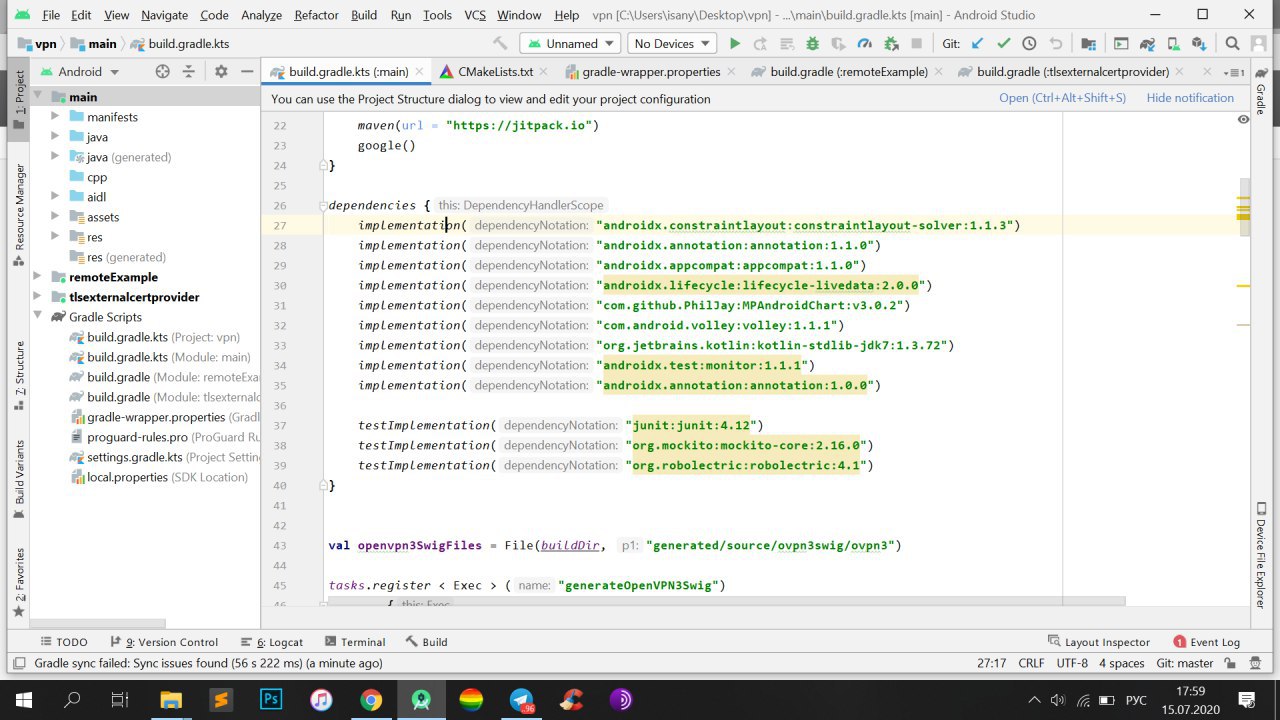
Task: Click the Git update project blue arrow
Action: click(977, 44)
